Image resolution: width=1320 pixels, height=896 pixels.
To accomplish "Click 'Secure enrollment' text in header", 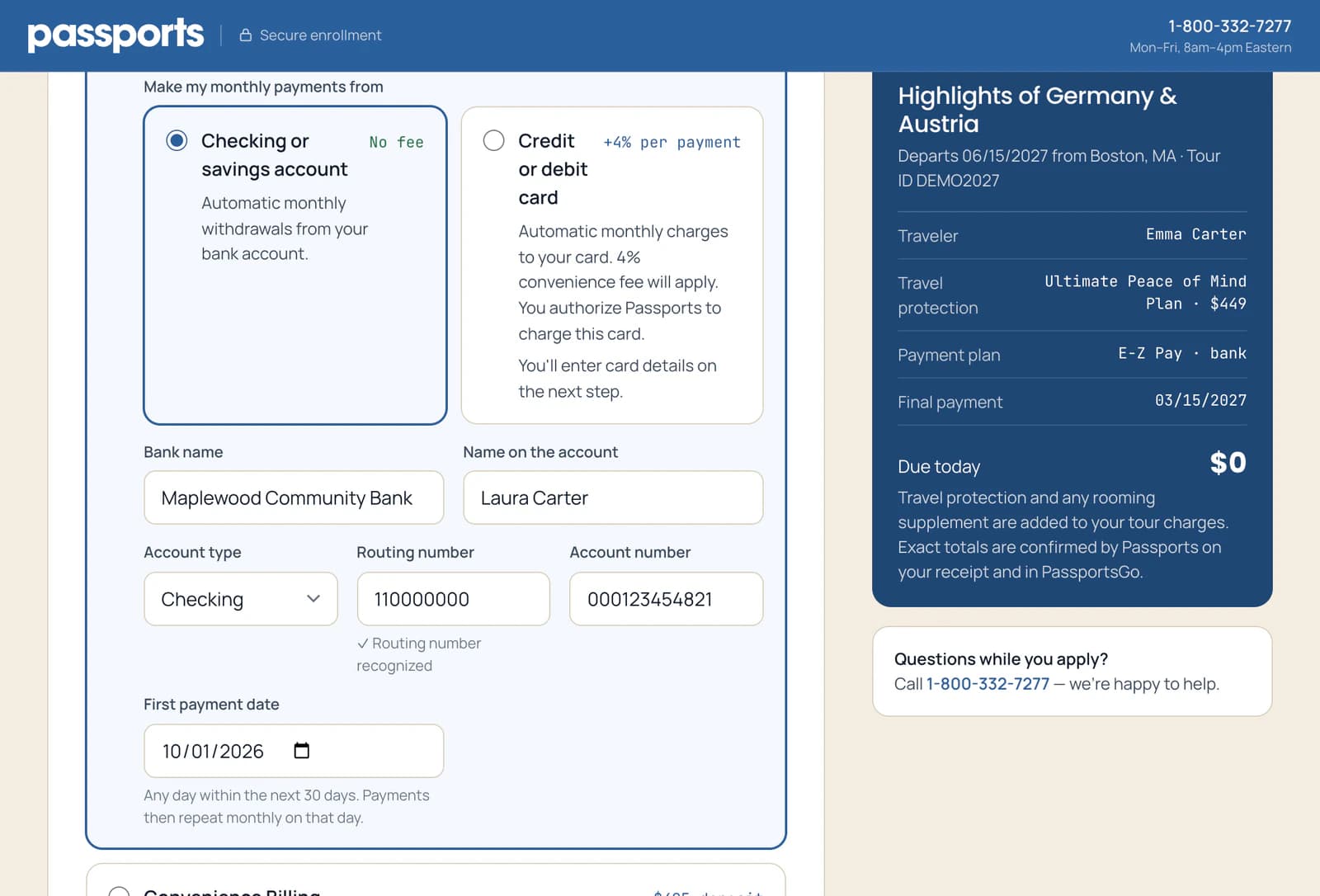I will 320,35.
